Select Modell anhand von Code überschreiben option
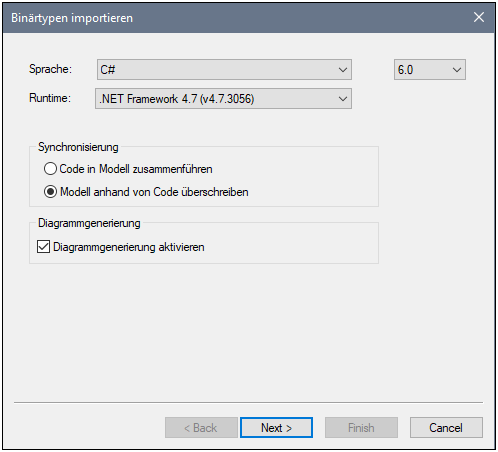 (50, 192)
